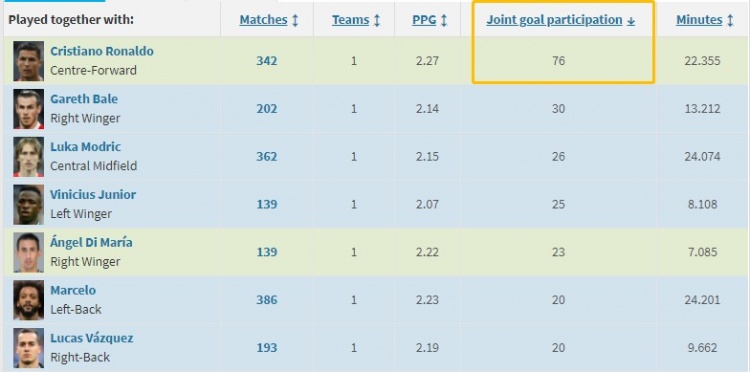
Task: Open Vinicius Junior player link
Action: [93, 195]
